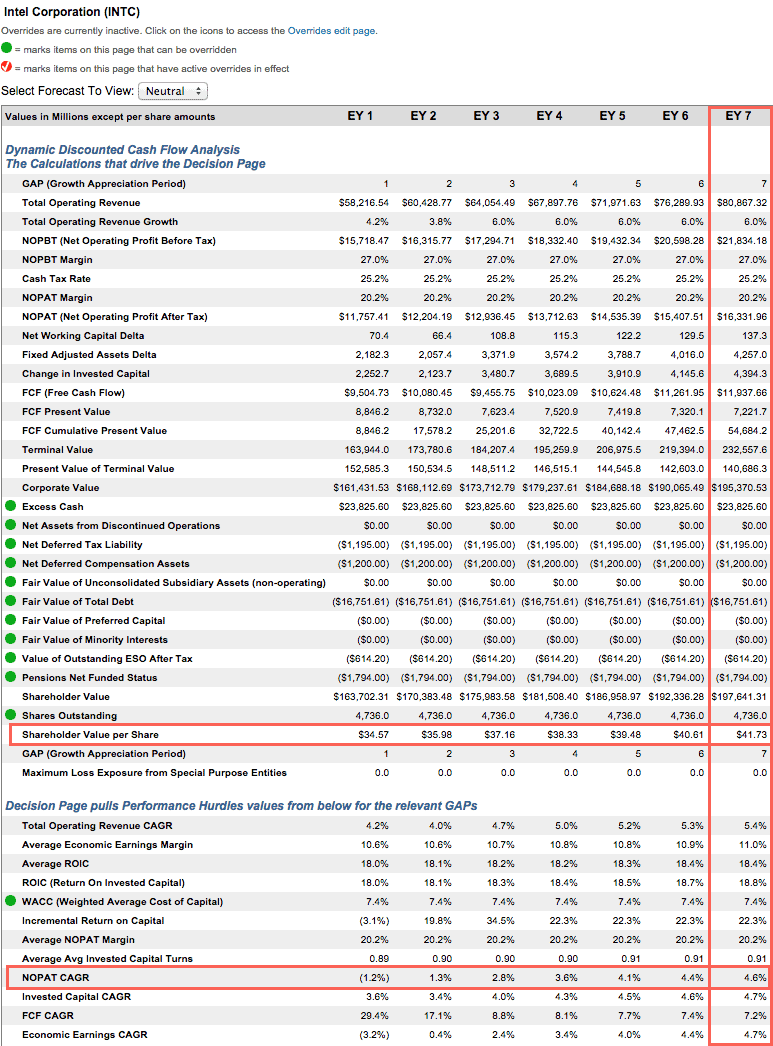Click EY 1 Shareholder Value per Share $34.57
This screenshot has height=1046, width=773.
373,734
